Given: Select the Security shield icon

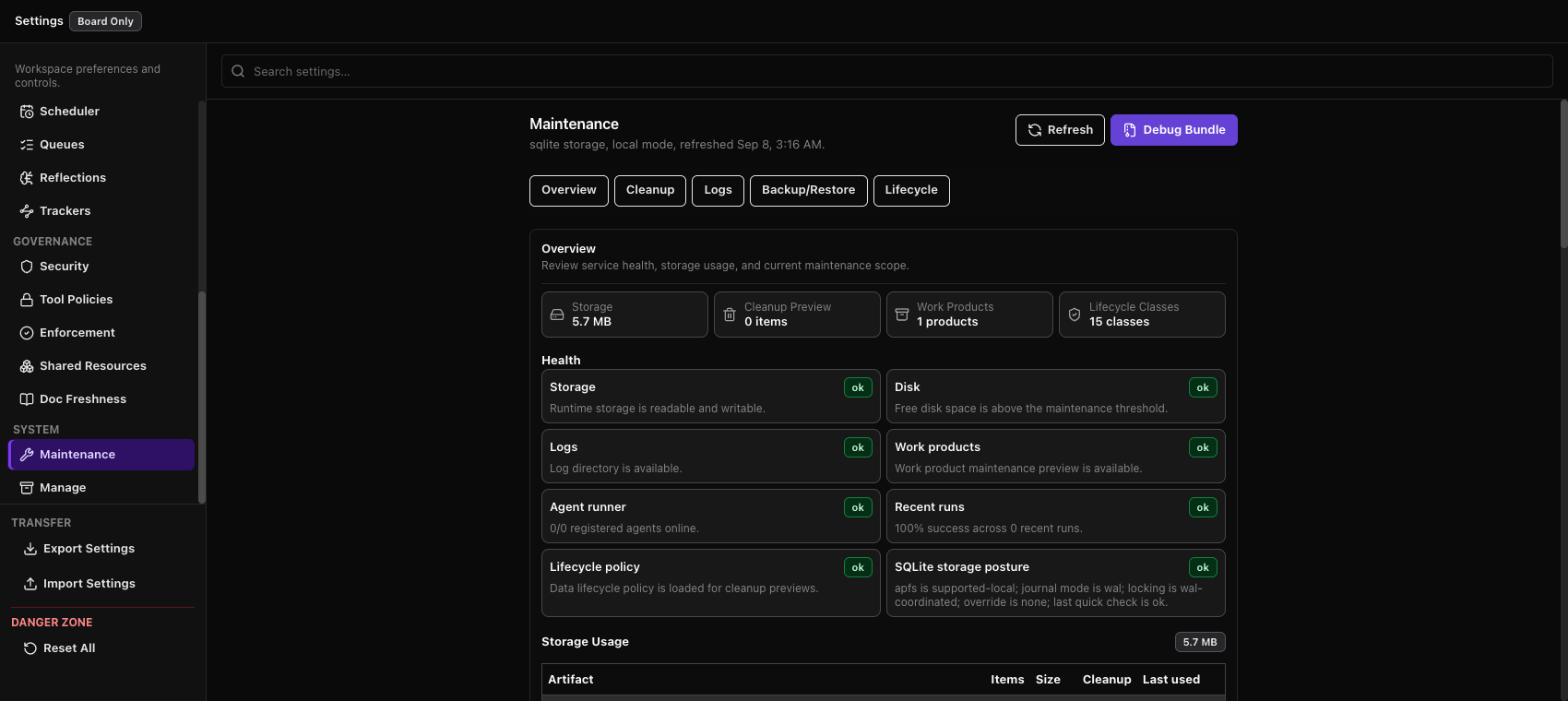Looking at the screenshot, I should (x=27, y=267).
